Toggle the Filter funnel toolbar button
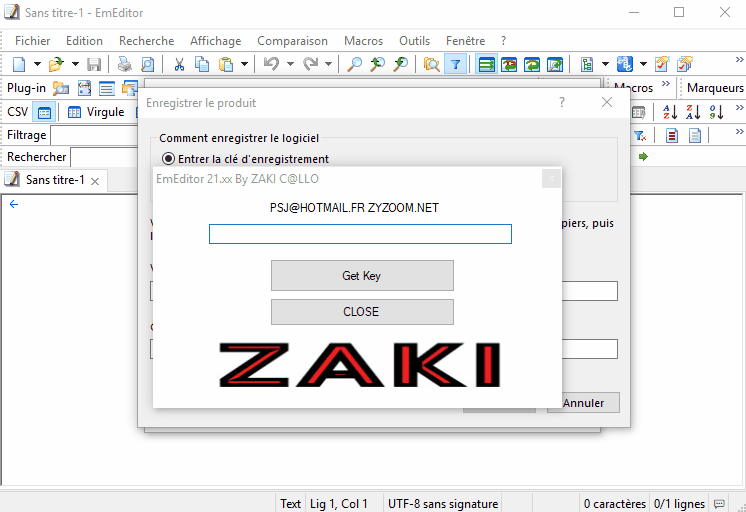This screenshot has height=512, width=746. click(455, 64)
